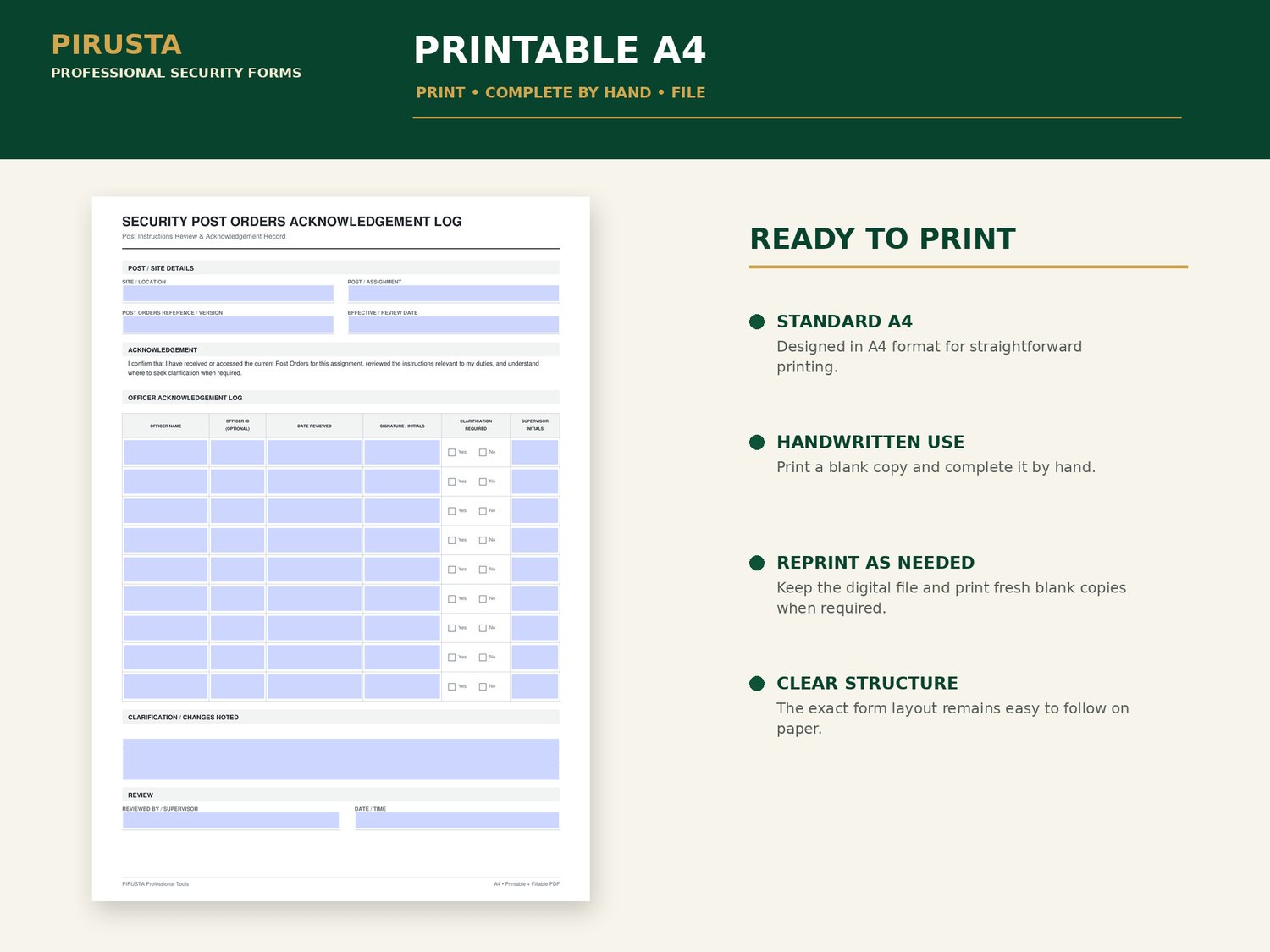Tick Yes checkbox in fourth officer log row
The image size is (1270, 952).
[x=452, y=541]
